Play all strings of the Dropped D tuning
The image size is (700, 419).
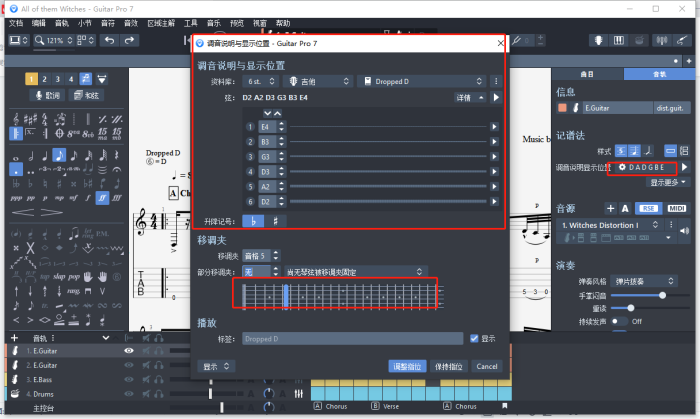tap(494, 98)
